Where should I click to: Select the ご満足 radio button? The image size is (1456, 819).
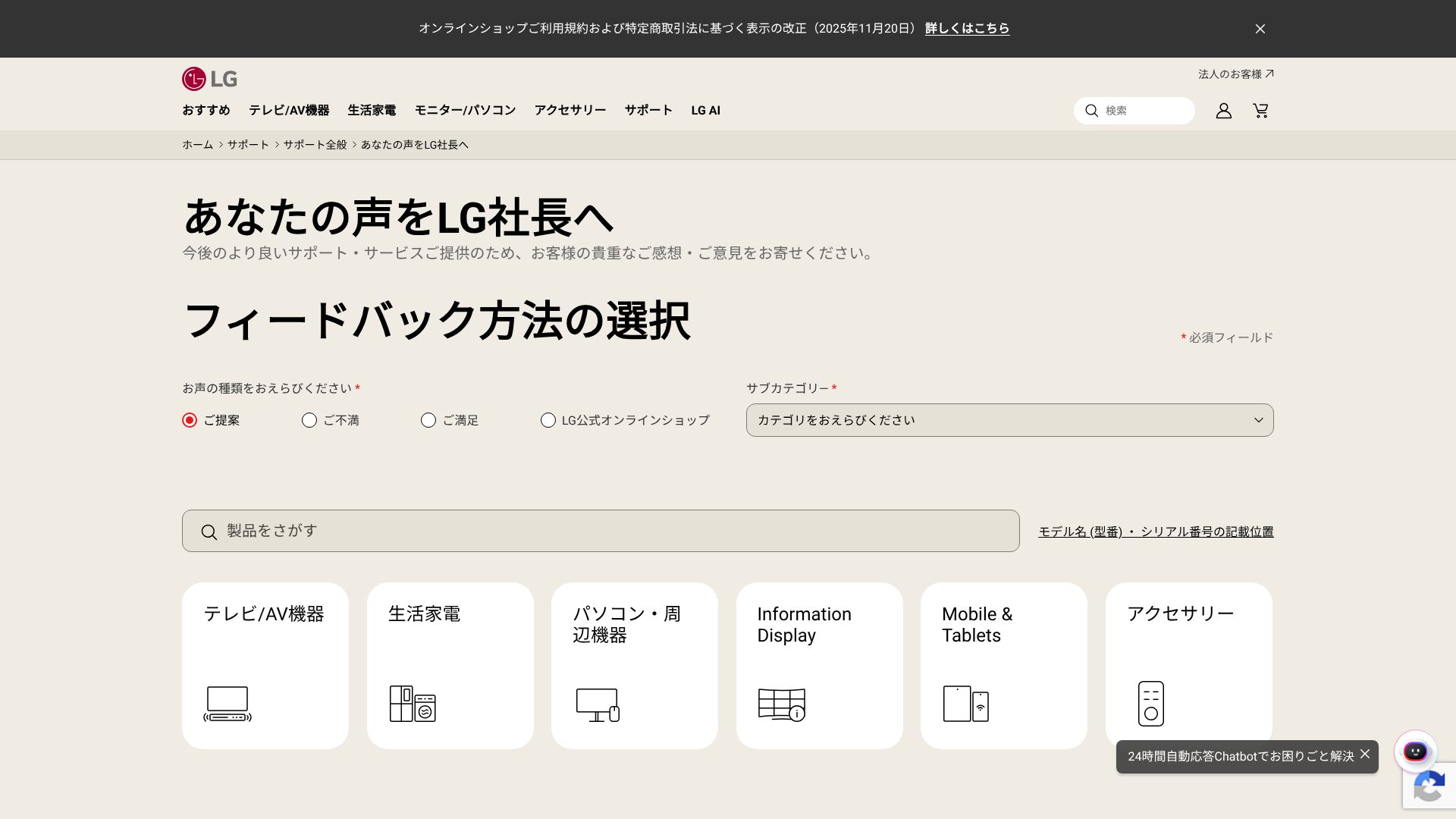[428, 420]
